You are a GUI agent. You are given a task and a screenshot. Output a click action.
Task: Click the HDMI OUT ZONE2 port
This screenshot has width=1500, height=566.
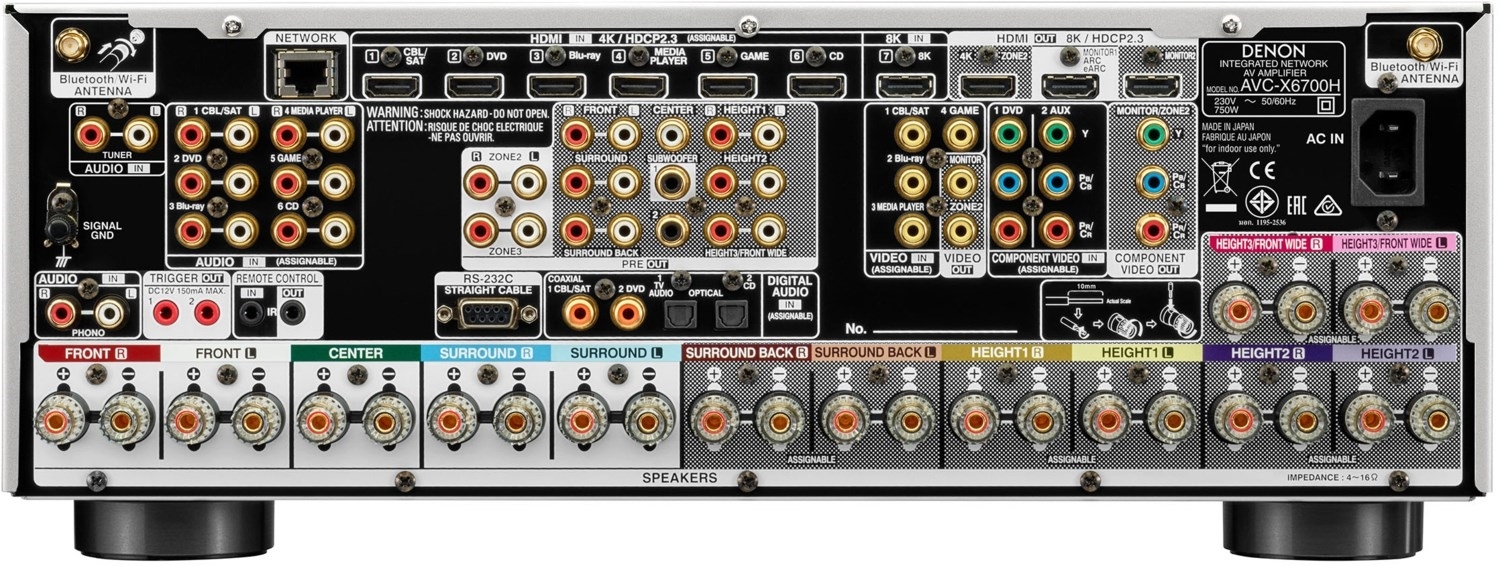(x=987, y=86)
